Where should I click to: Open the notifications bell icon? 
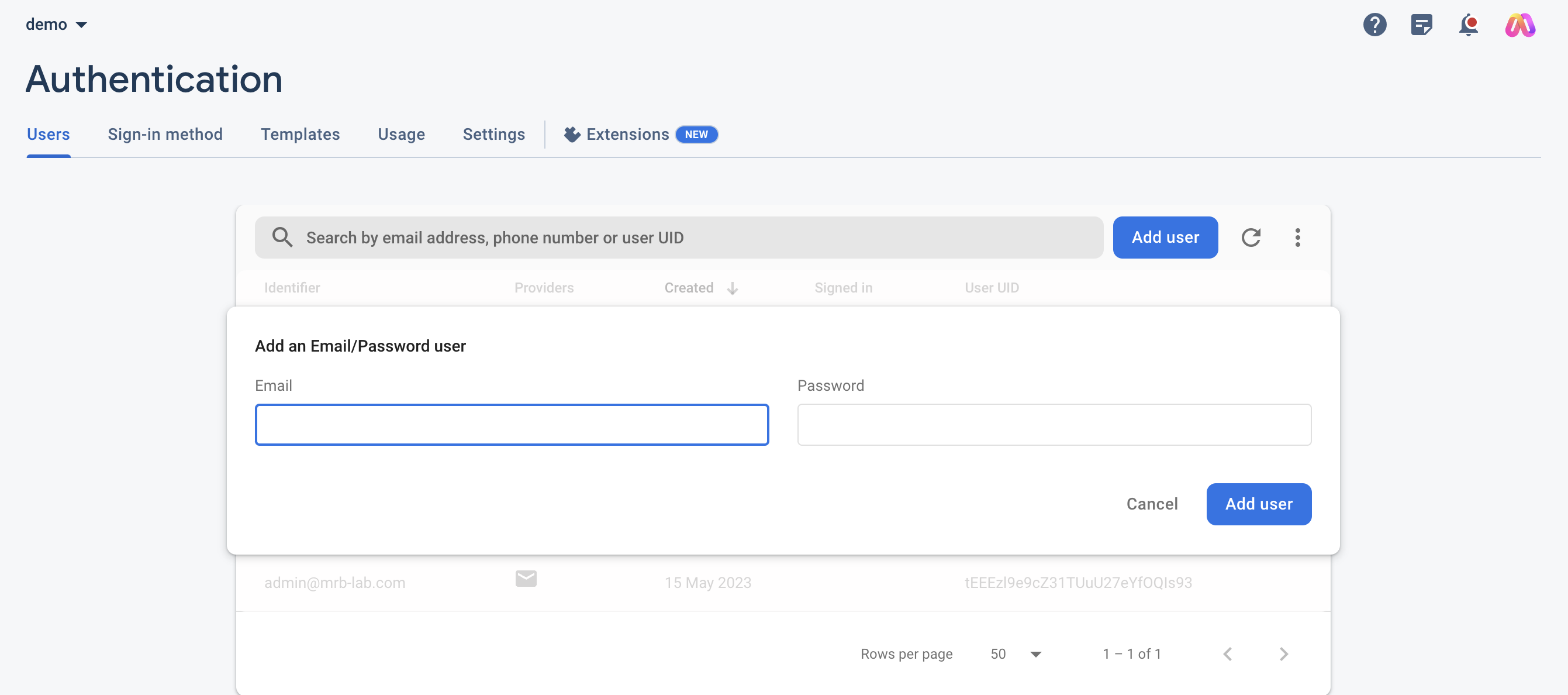(1468, 25)
